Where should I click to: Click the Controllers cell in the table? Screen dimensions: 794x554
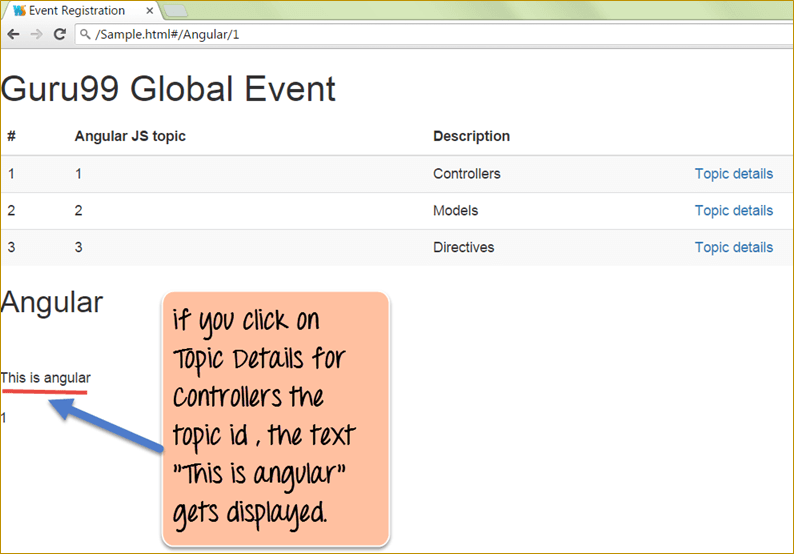[466, 174]
